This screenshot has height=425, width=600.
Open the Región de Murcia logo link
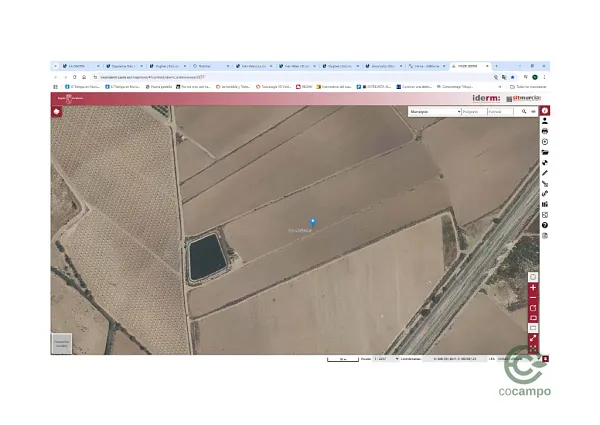click(70, 98)
